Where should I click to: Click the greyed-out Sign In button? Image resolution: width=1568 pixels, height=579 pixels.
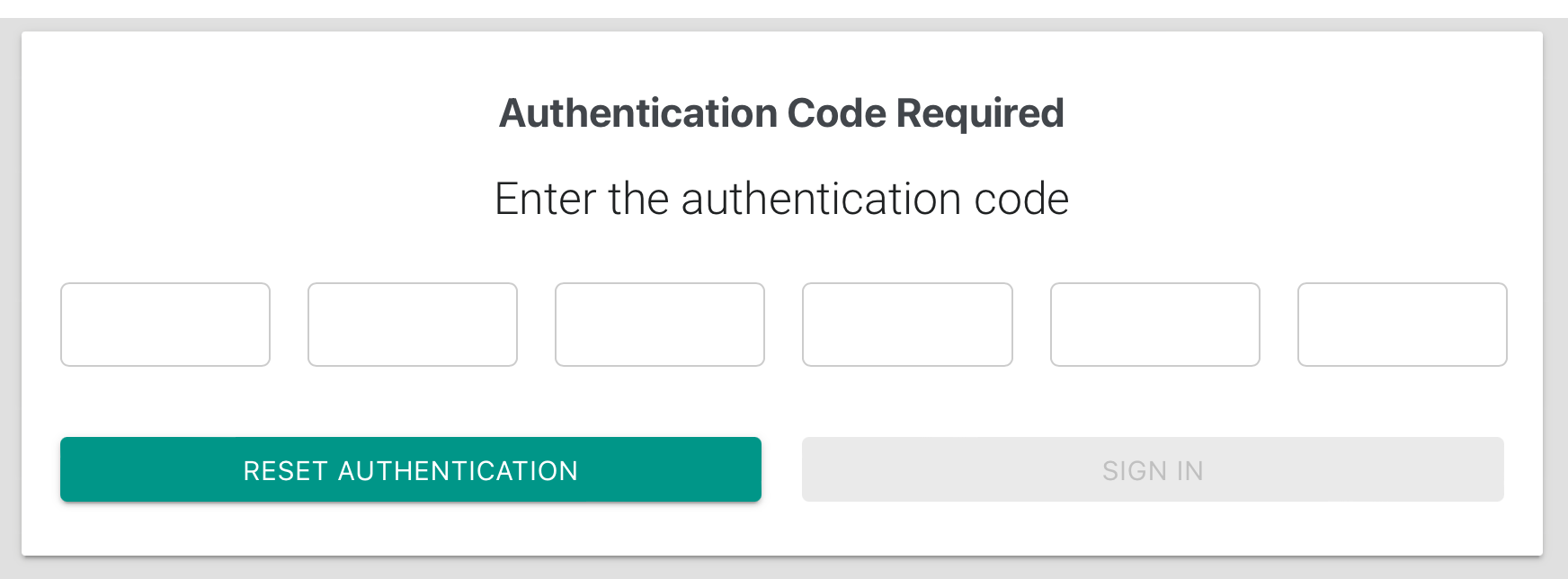point(1153,469)
